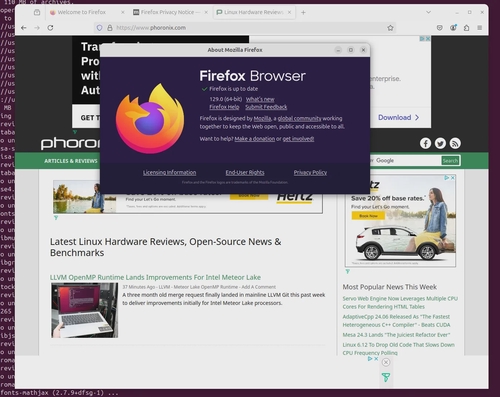Open the Firefox hamburger application menu
This screenshot has height=397, width=500.
480,28
